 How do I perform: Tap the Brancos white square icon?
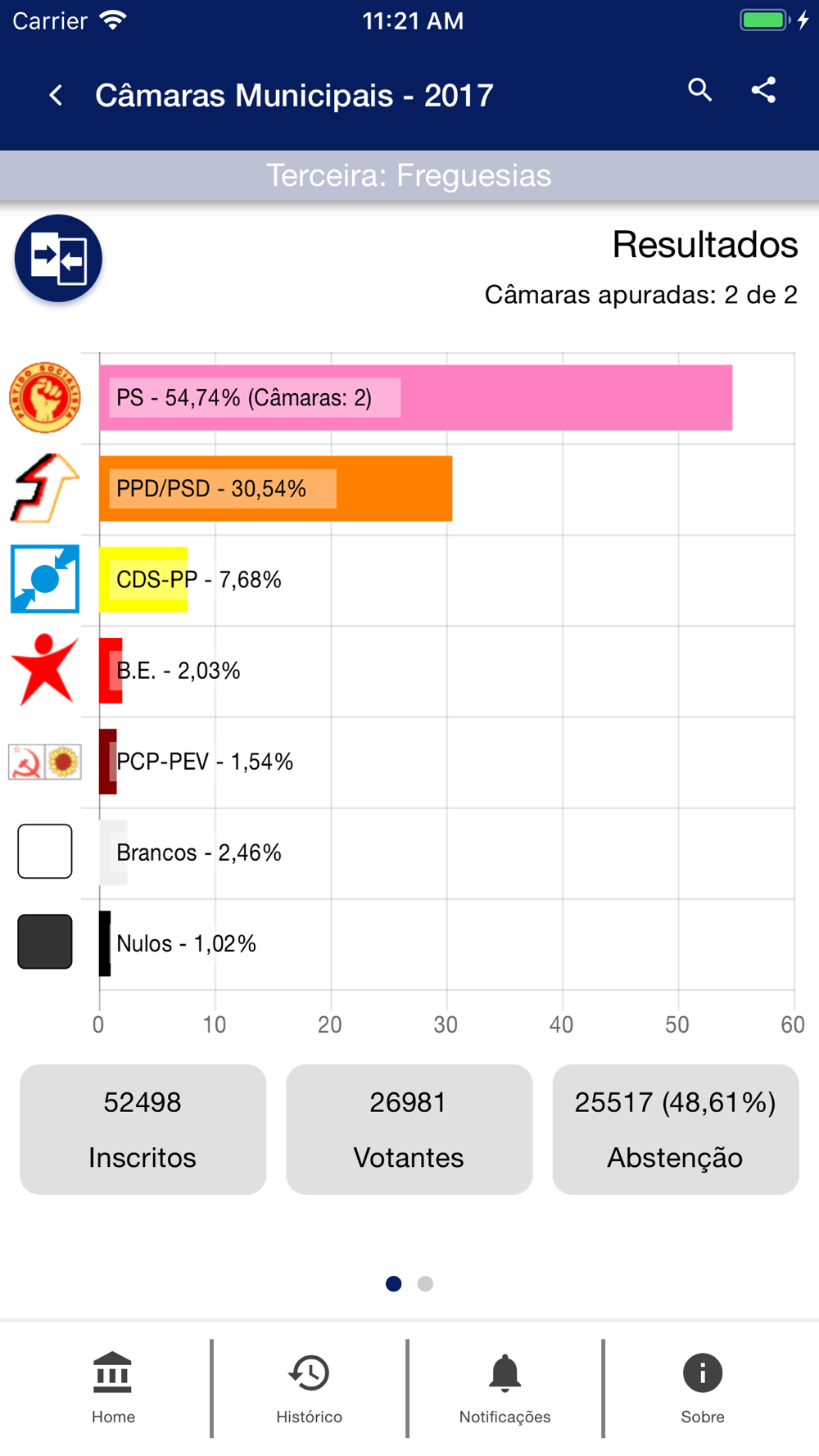[x=45, y=852]
